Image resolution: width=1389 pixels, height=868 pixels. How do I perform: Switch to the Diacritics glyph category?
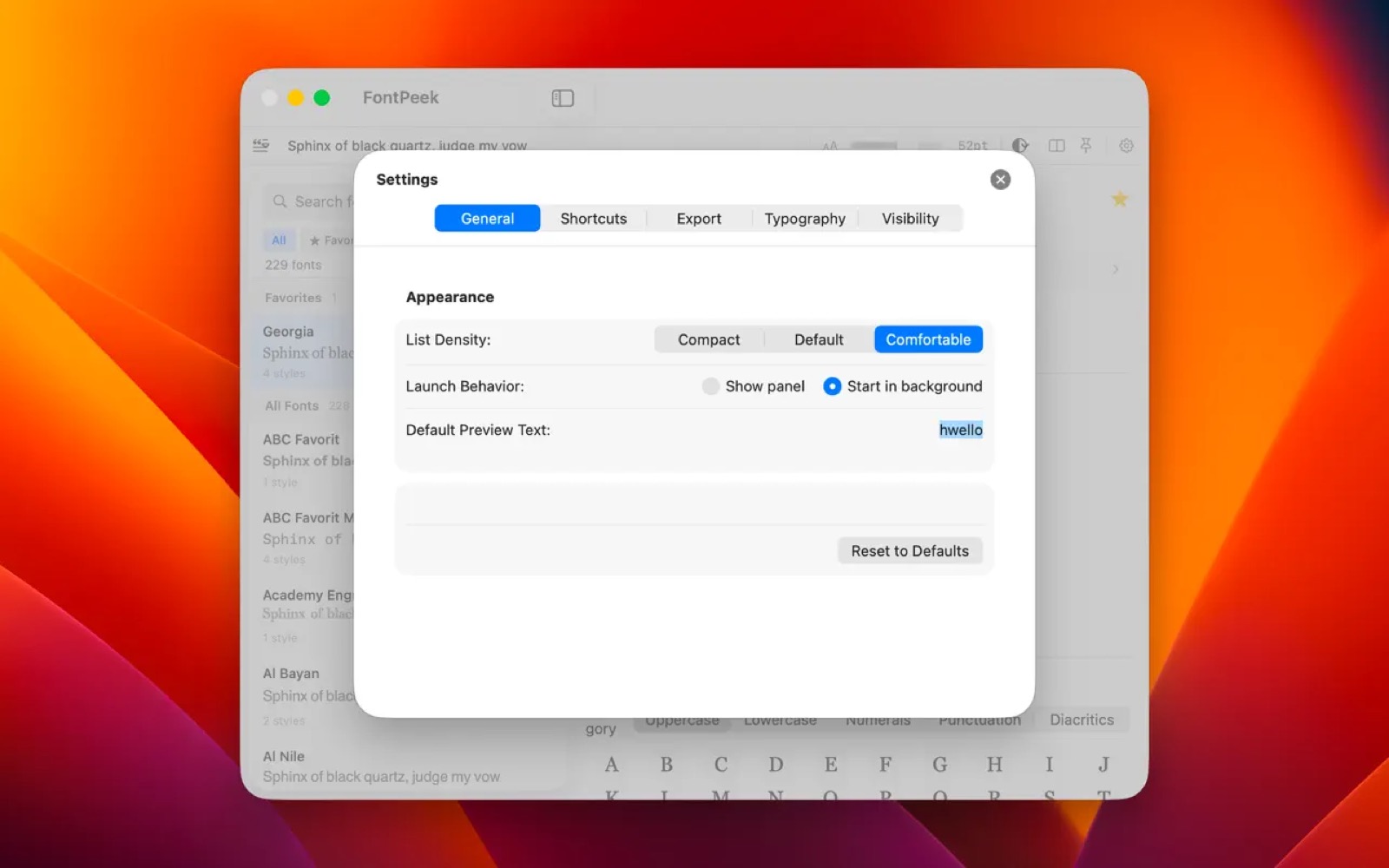pos(1082,720)
